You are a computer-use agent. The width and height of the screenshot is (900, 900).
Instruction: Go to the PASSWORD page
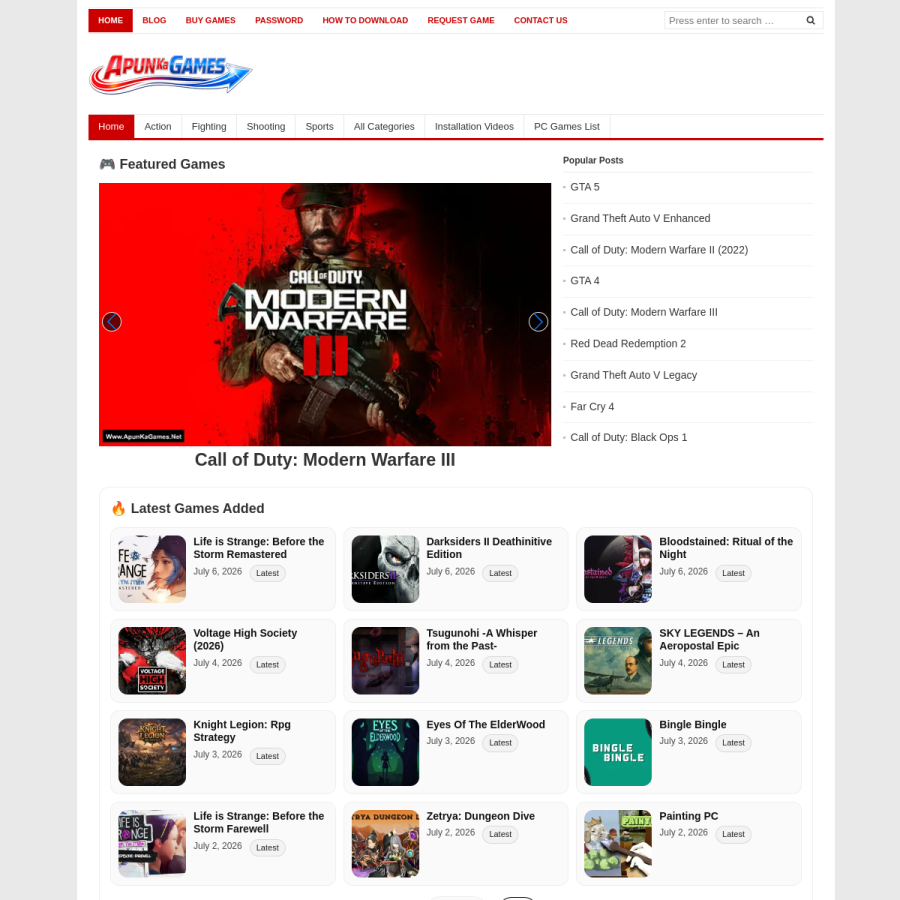point(279,21)
